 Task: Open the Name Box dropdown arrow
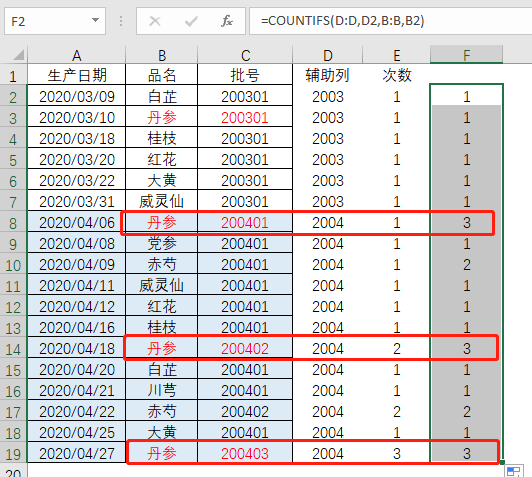(x=95, y=20)
